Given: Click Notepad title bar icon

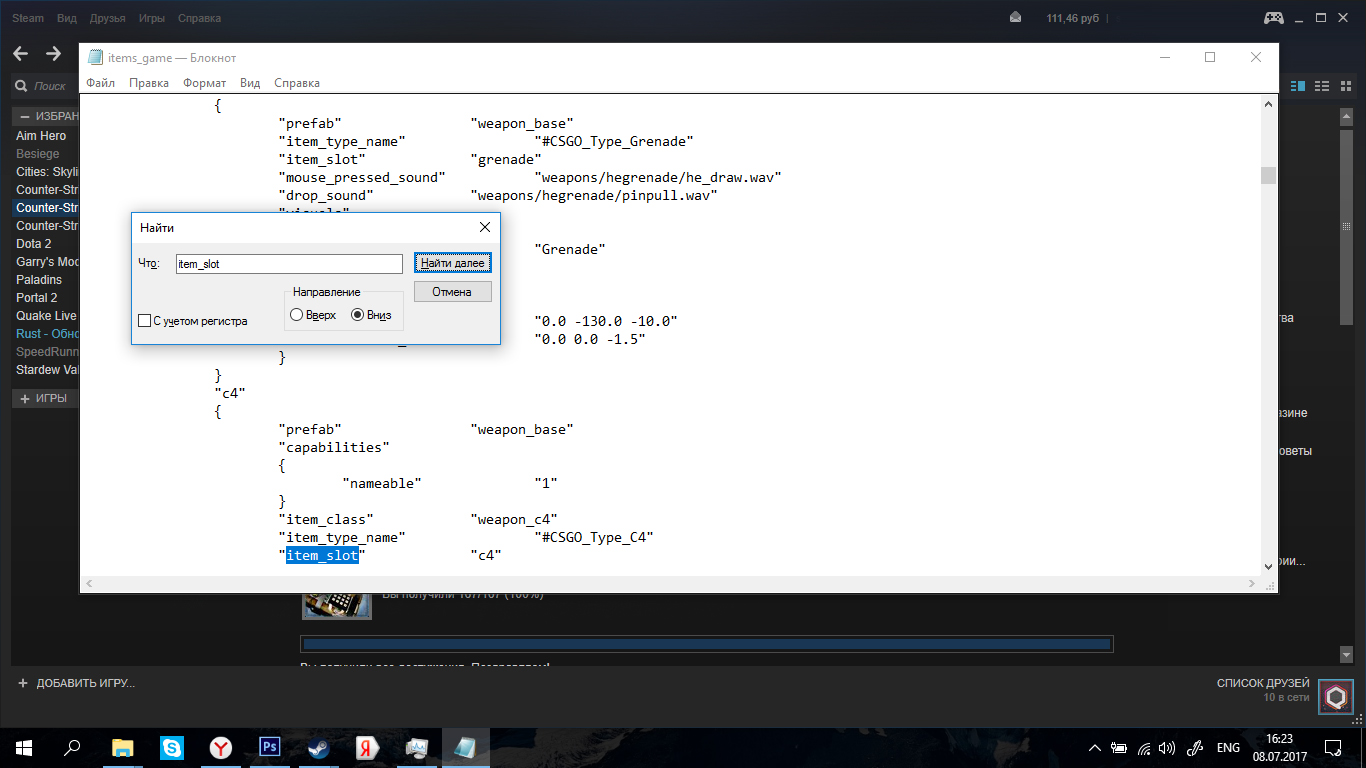Looking at the screenshot, I should [95, 58].
